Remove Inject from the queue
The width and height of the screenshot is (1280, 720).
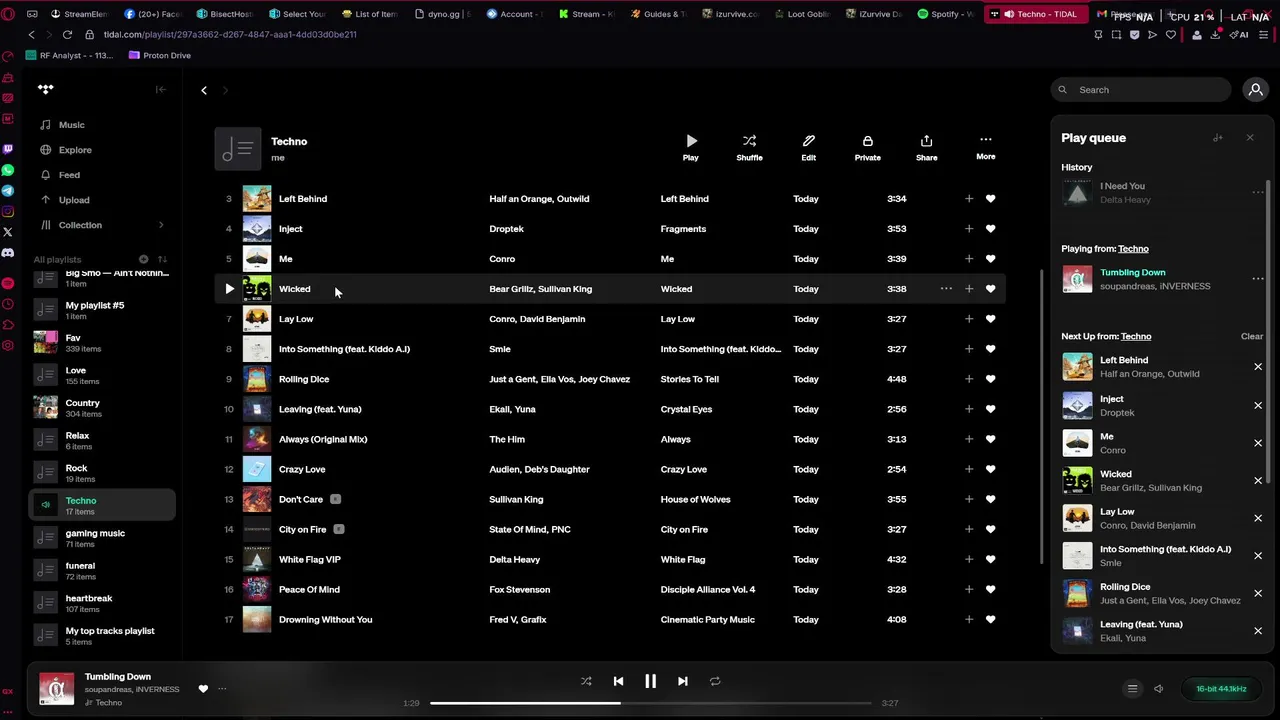tap(1258, 405)
